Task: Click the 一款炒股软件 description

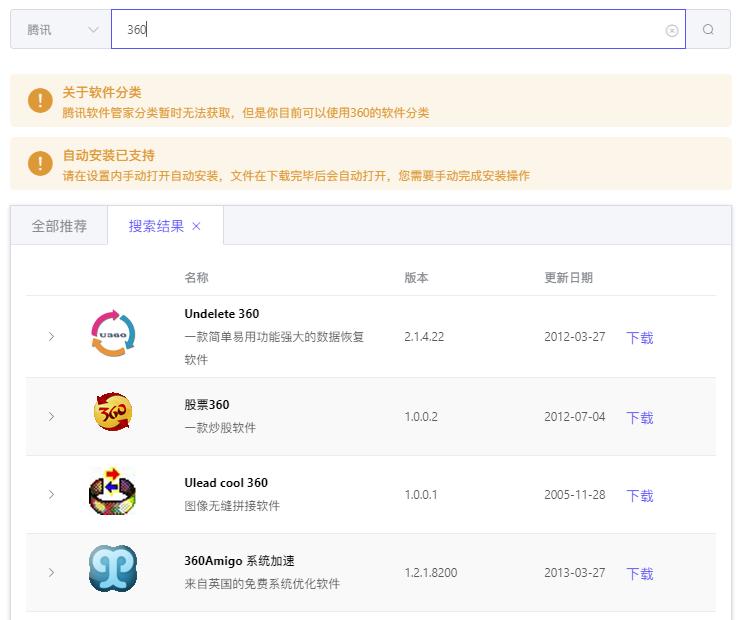Action: [x=220, y=428]
